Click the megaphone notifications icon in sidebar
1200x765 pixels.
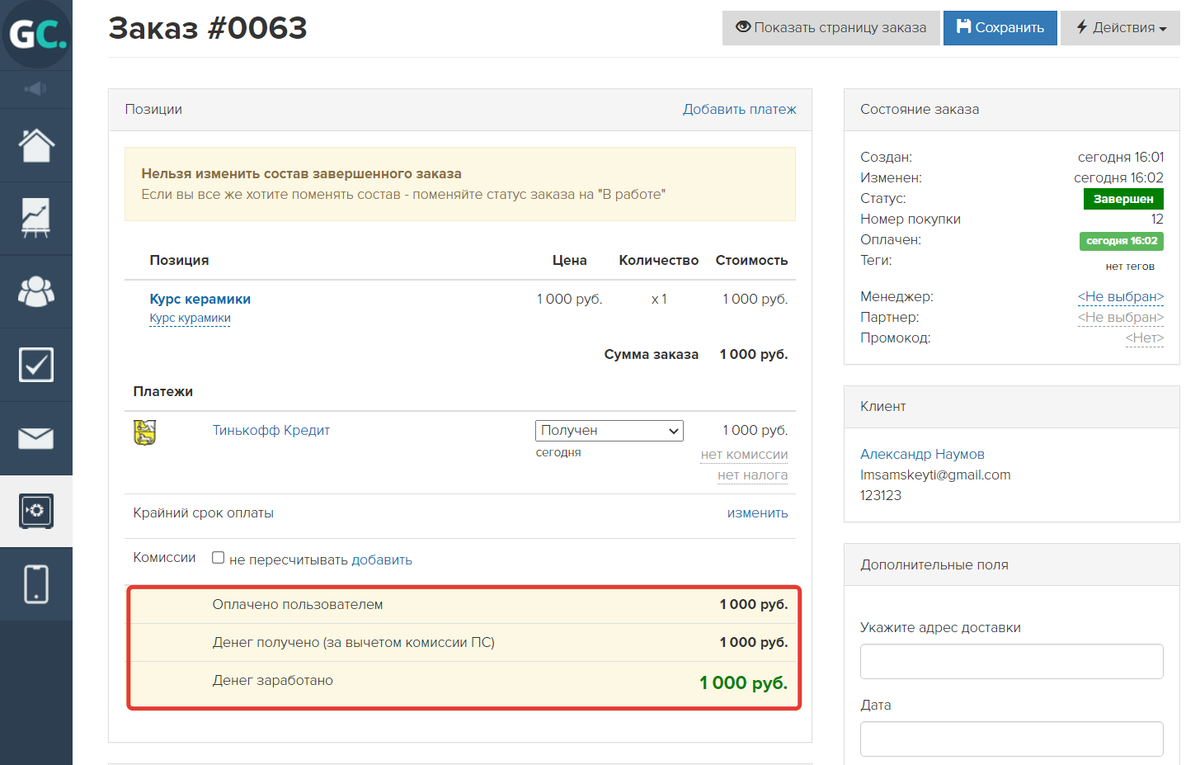(x=36, y=89)
